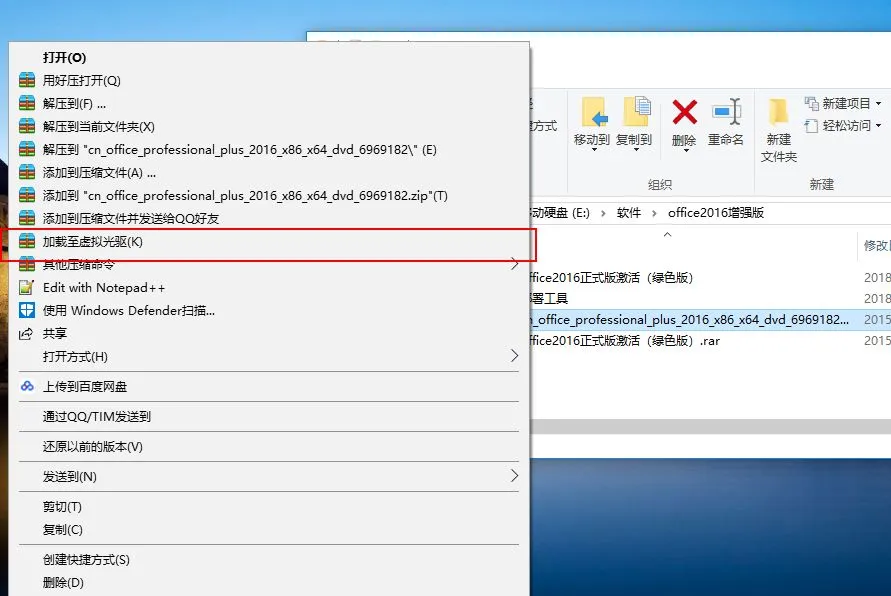Click 软件 in Explorer address breadcrumb
Screen dimensions: 891x596
click(x=628, y=213)
